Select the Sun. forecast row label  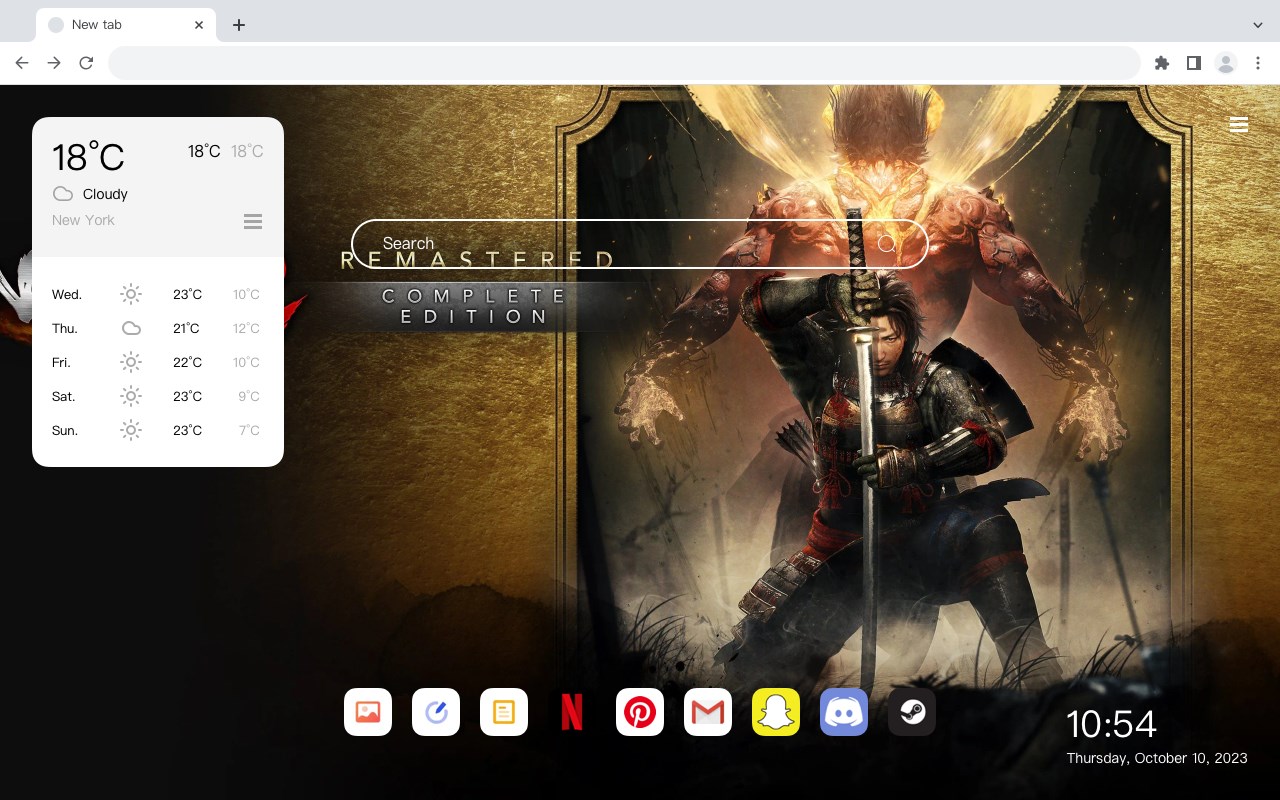[65, 430]
